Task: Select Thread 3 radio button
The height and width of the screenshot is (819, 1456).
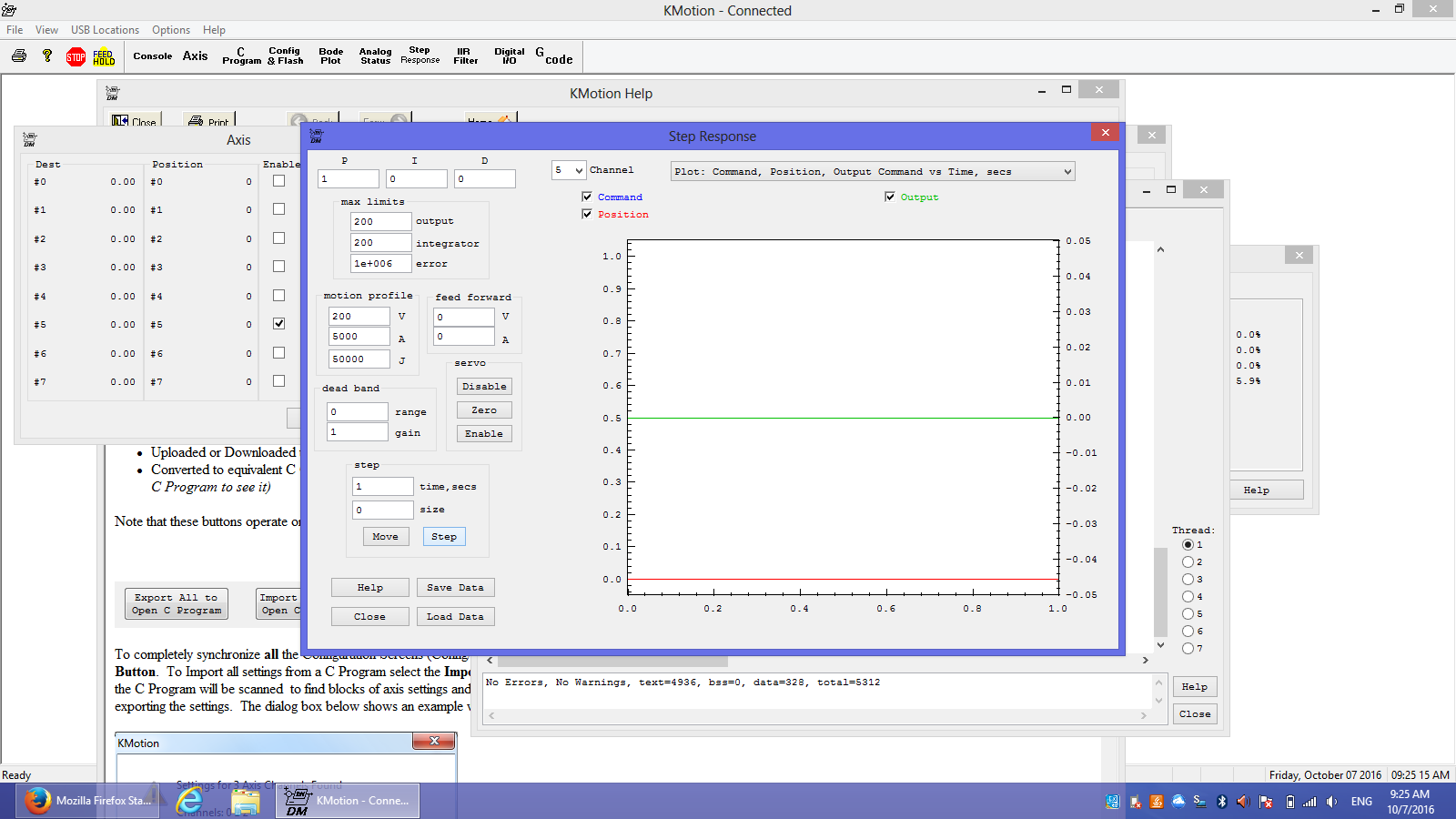Action: click(1188, 580)
